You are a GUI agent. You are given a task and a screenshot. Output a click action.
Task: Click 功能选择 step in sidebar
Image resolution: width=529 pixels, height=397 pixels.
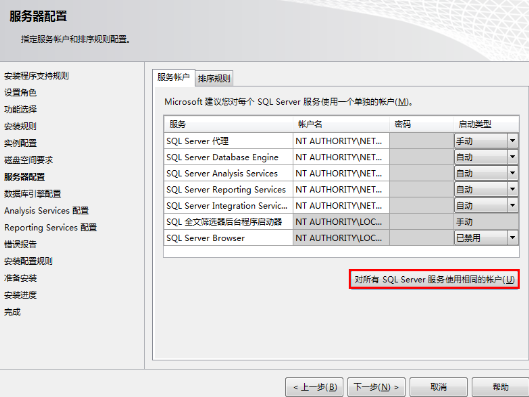20,109
